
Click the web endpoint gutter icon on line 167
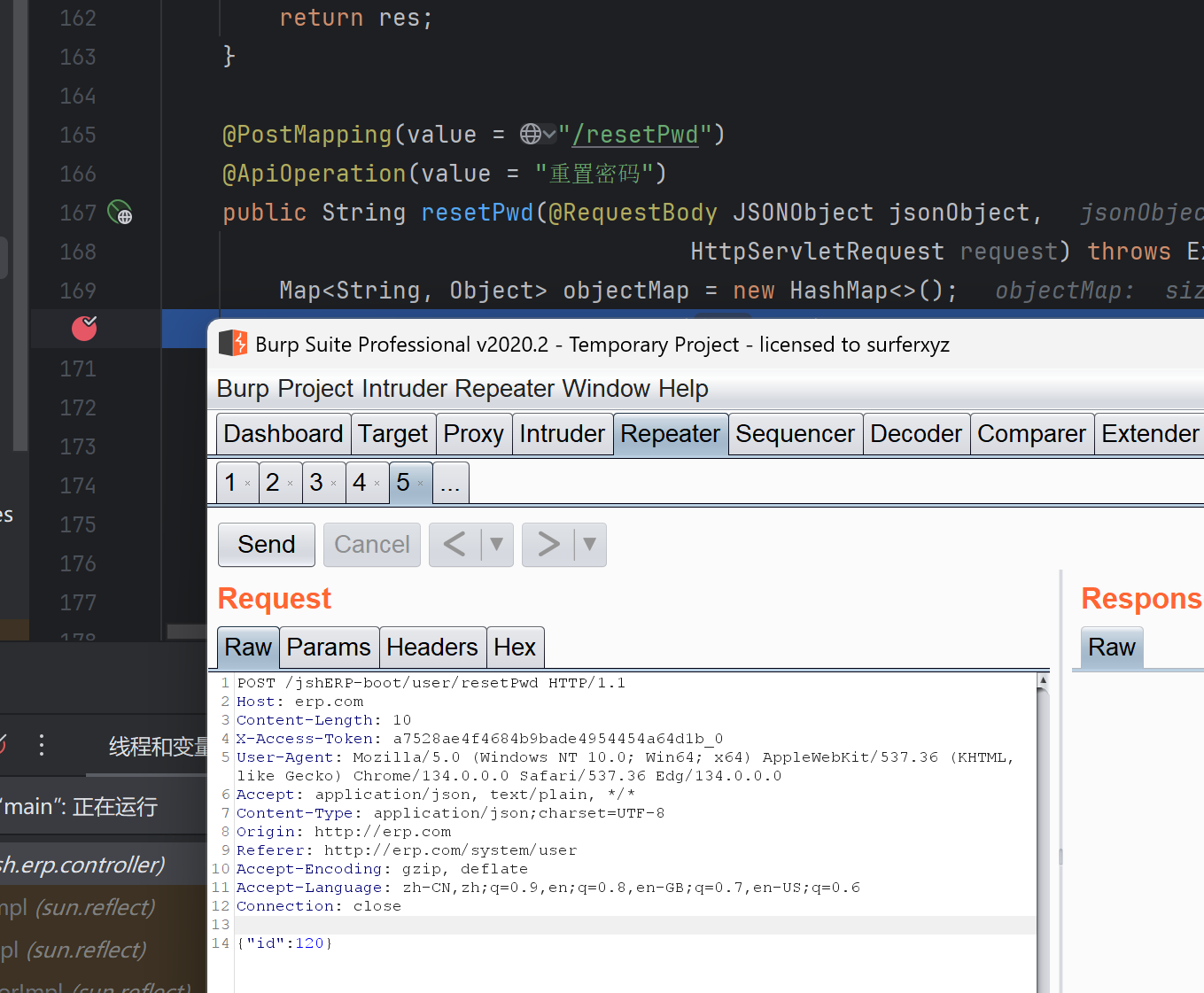coord(120,213)
